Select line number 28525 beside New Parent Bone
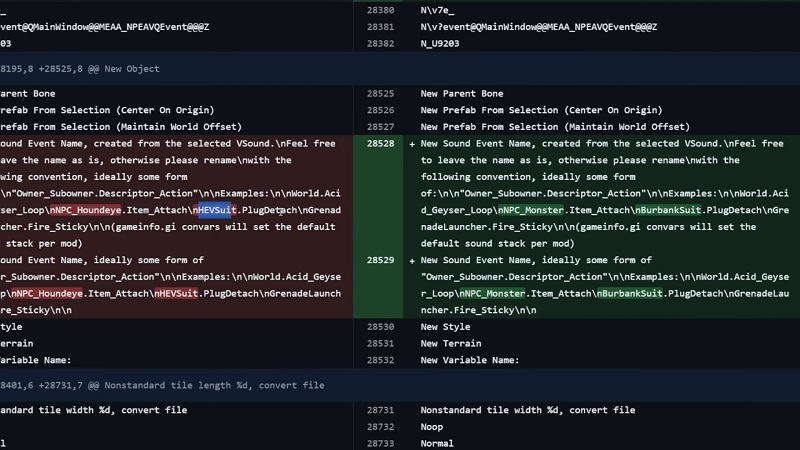The image size is (800, 450). point(380,93)
